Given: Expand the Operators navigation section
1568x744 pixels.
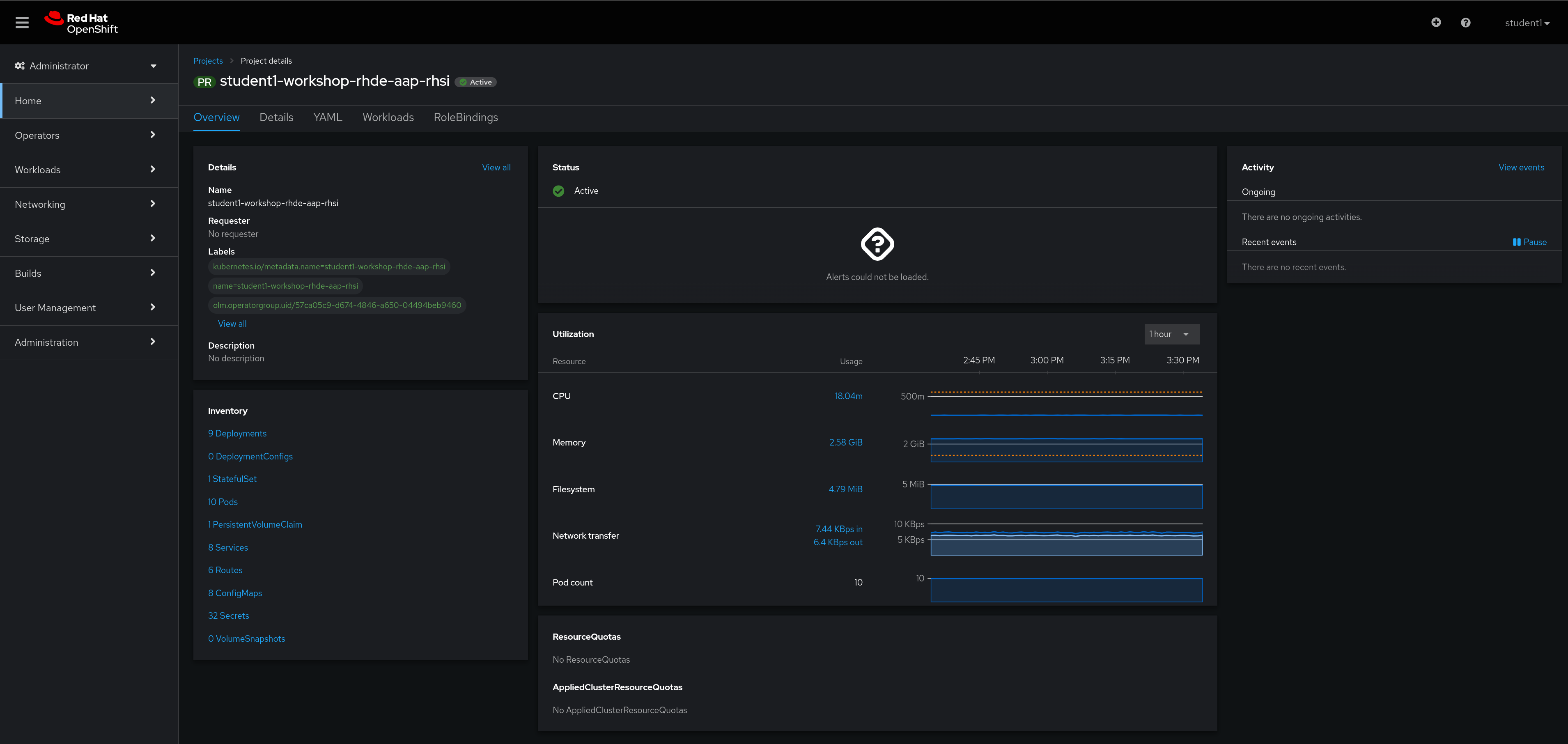Looking at the screenshot, I should pyautogui.click(x=89, y=135).
